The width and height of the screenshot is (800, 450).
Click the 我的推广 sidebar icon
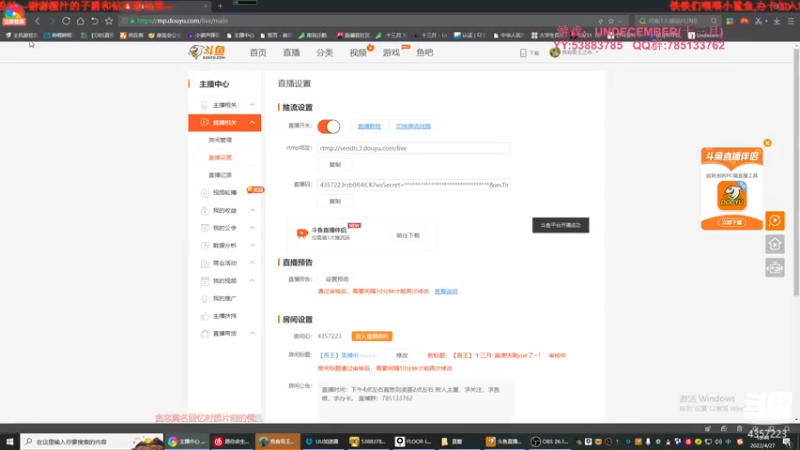click(x=204, y=298)
